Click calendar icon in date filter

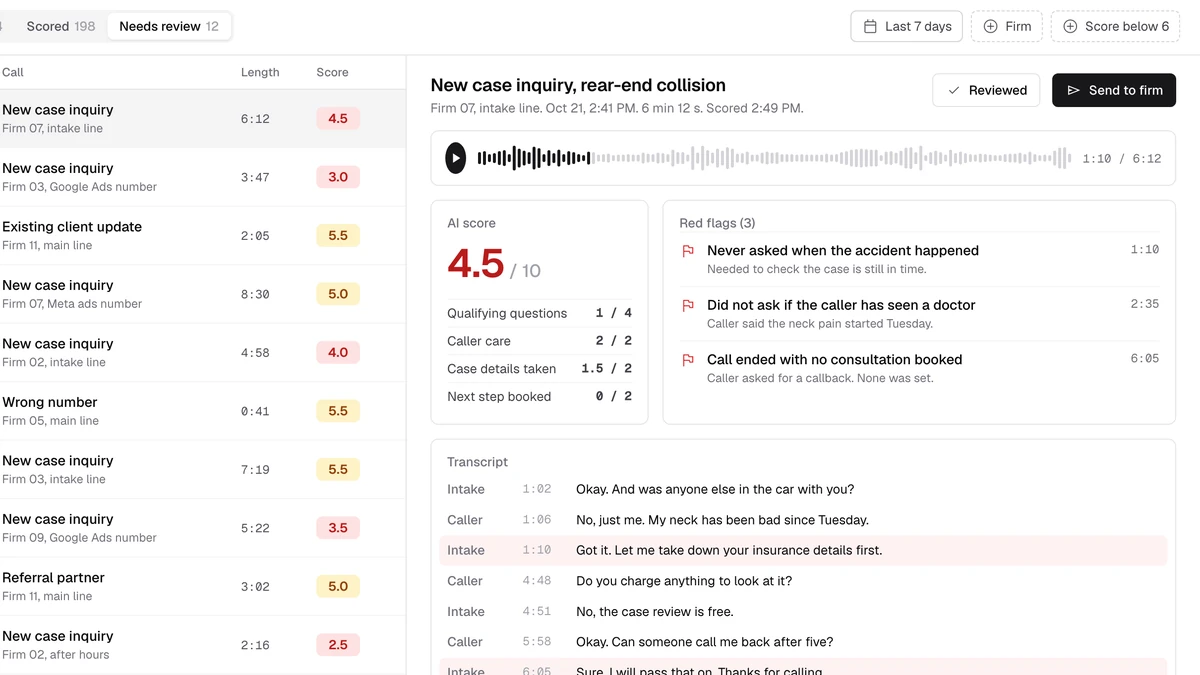870,26
